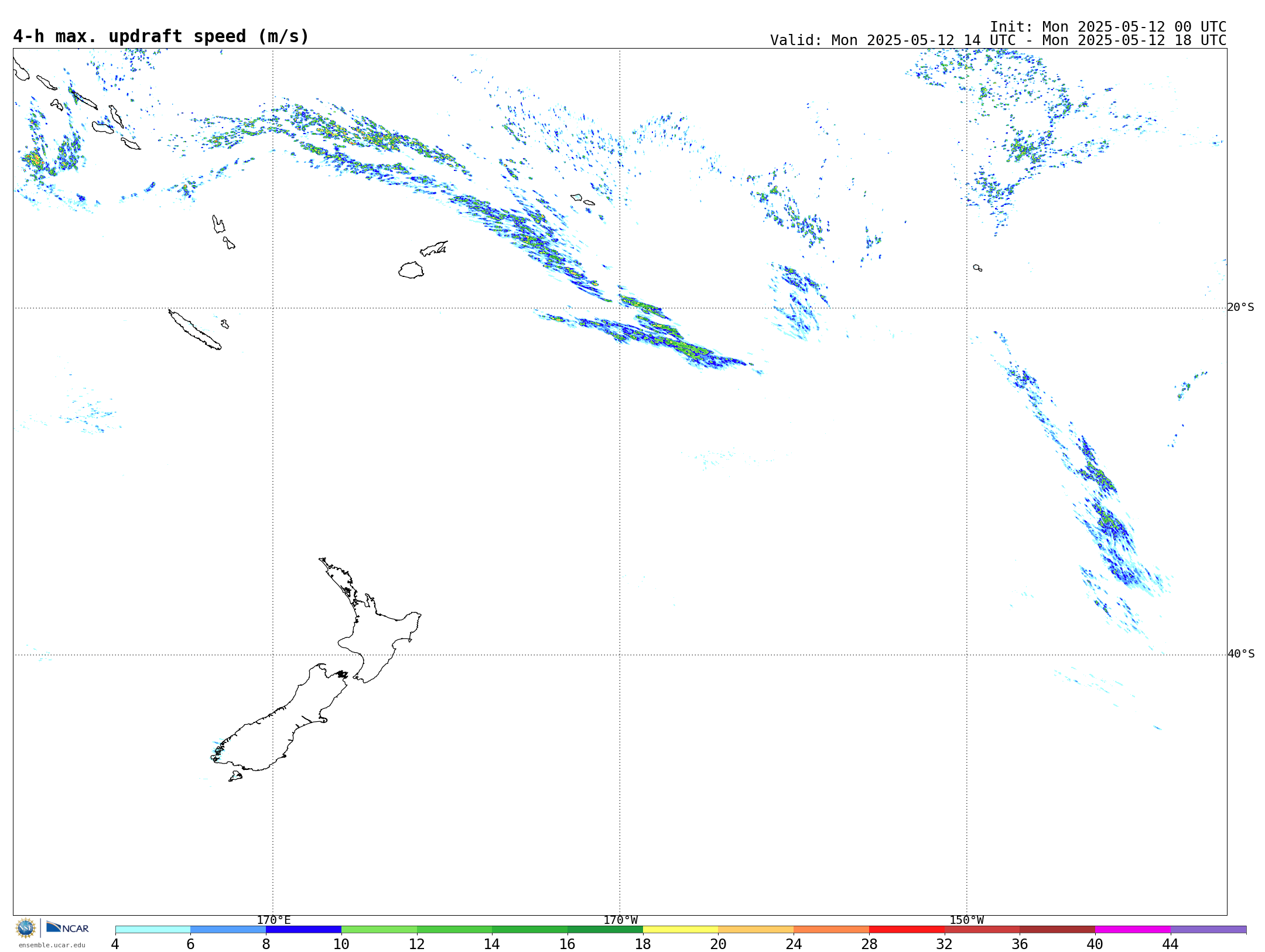
Task: Click the long New Caledonia island outline
Action: point(194,330)
